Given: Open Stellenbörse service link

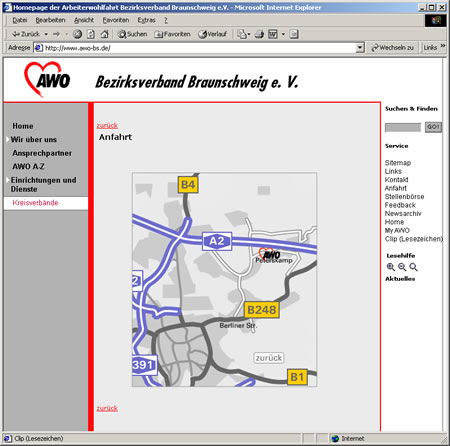Looking at the screenshot, I should [x=404, y=197].
